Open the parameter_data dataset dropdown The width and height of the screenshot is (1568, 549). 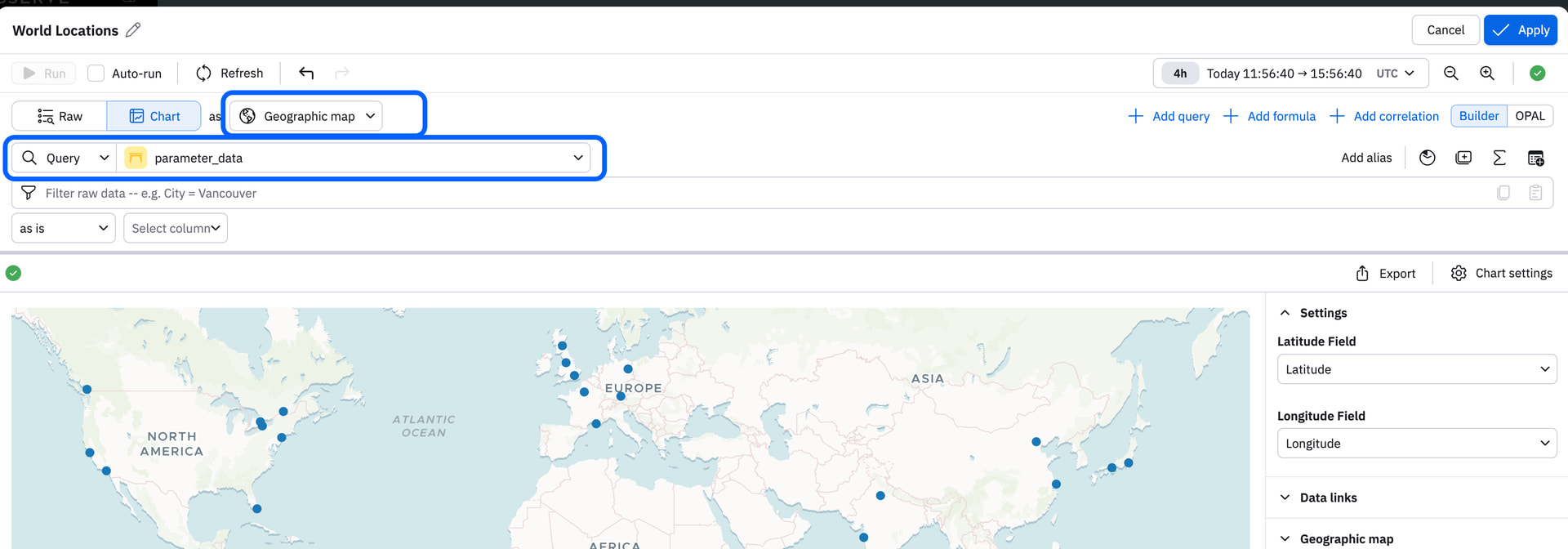coord(354,158)
